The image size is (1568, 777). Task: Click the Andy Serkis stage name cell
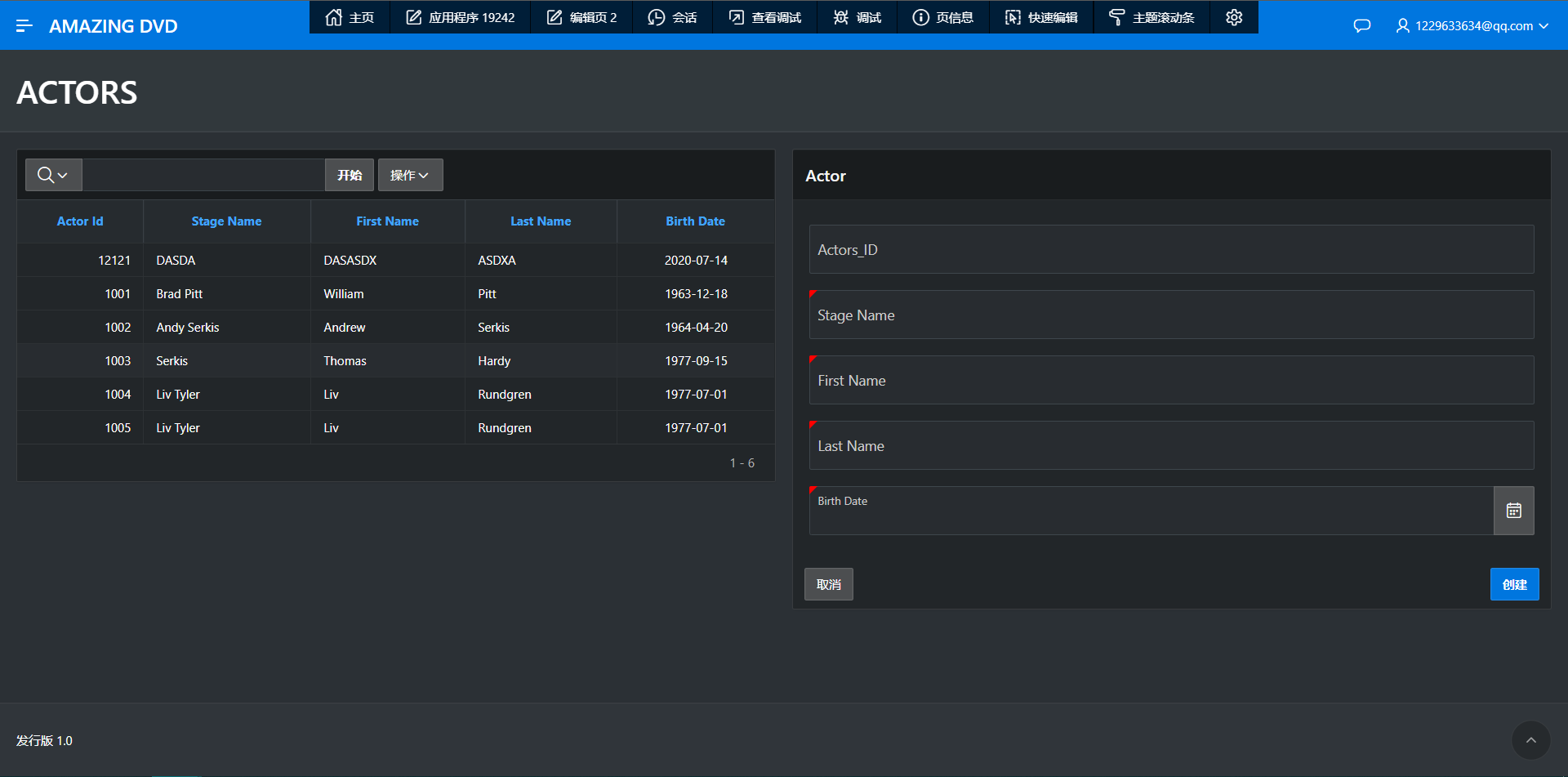226,328
